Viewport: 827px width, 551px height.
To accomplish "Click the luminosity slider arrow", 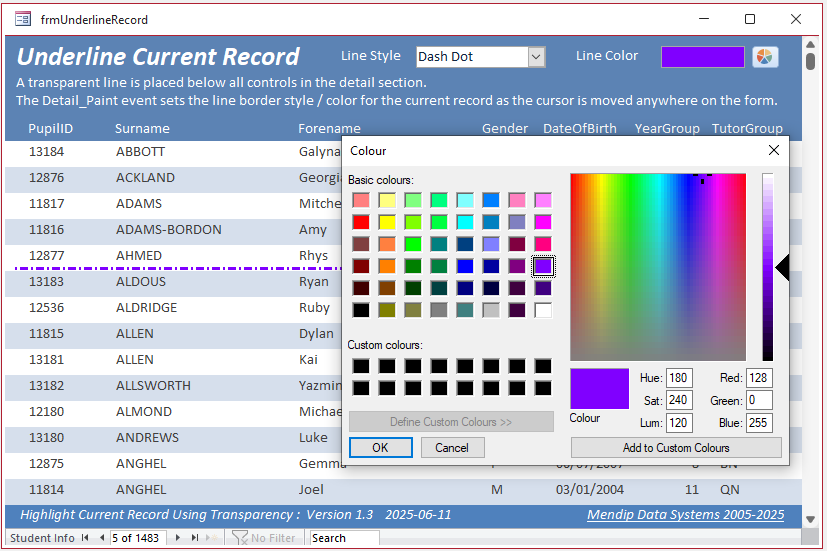I will [x=782, y=268].
